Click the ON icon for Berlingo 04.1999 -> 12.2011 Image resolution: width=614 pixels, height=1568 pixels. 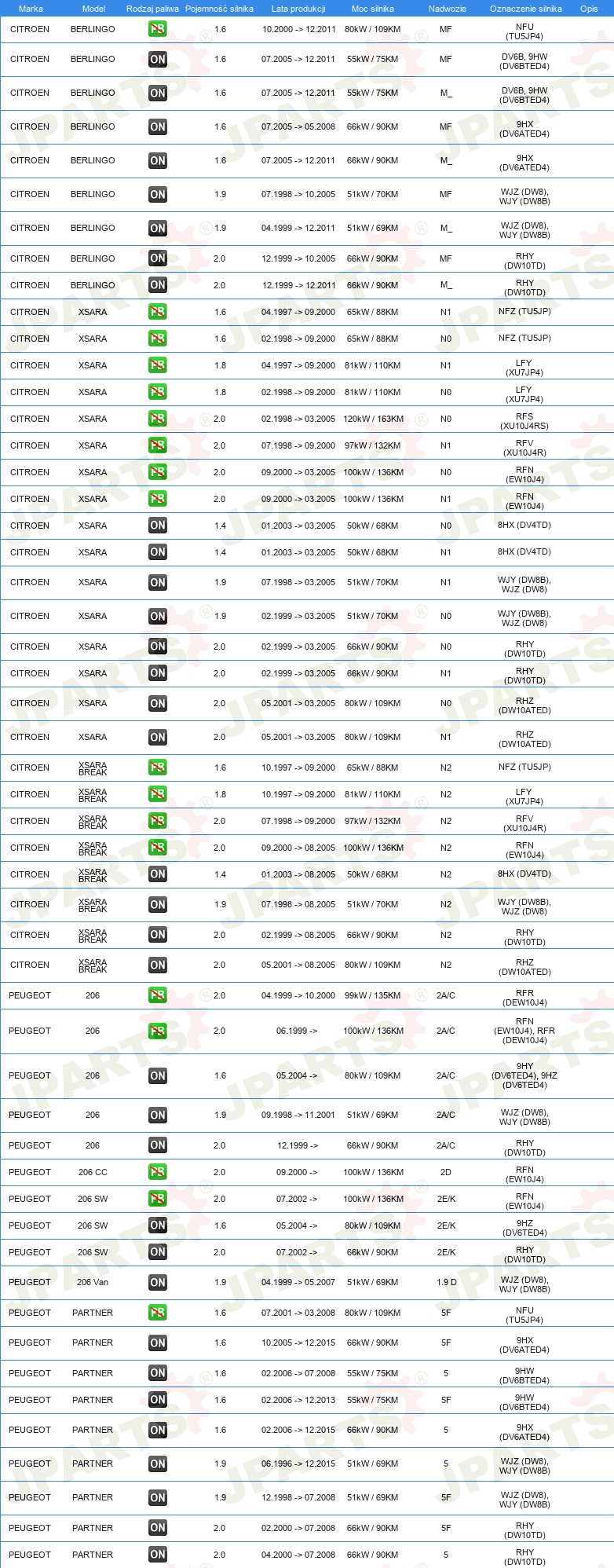point(158,228)
